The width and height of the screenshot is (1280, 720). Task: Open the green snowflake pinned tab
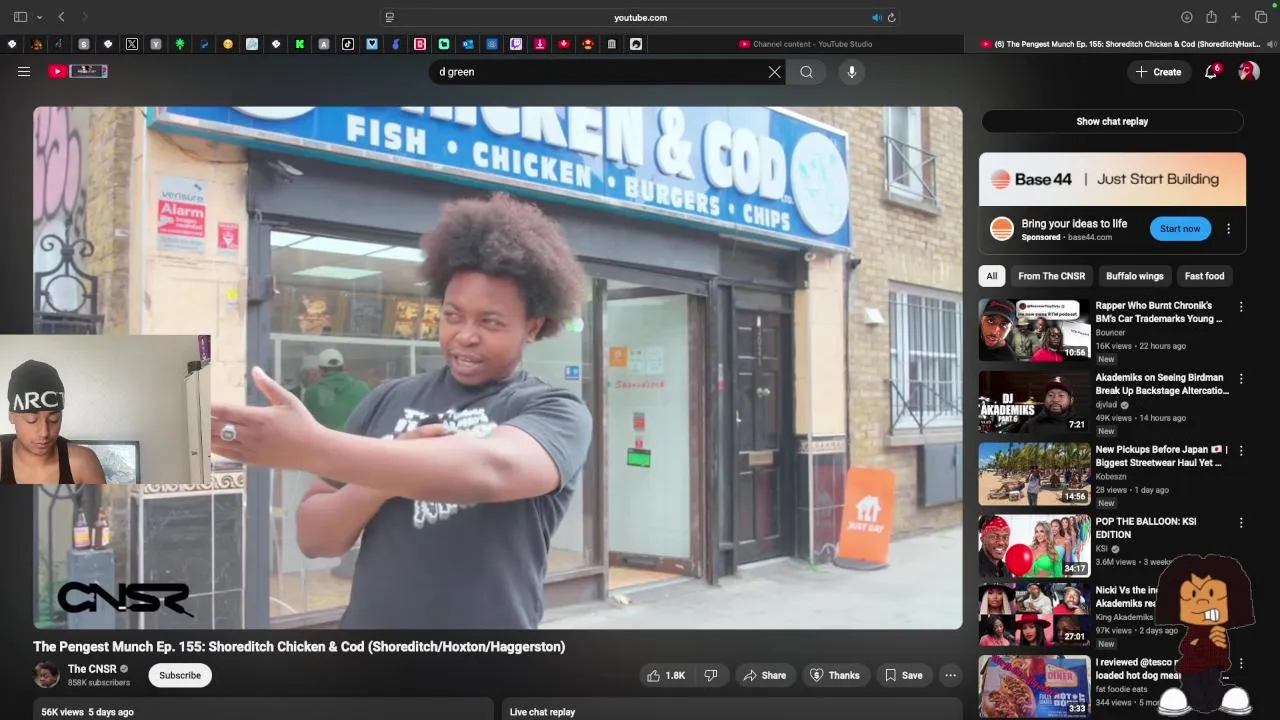(180, 44)
